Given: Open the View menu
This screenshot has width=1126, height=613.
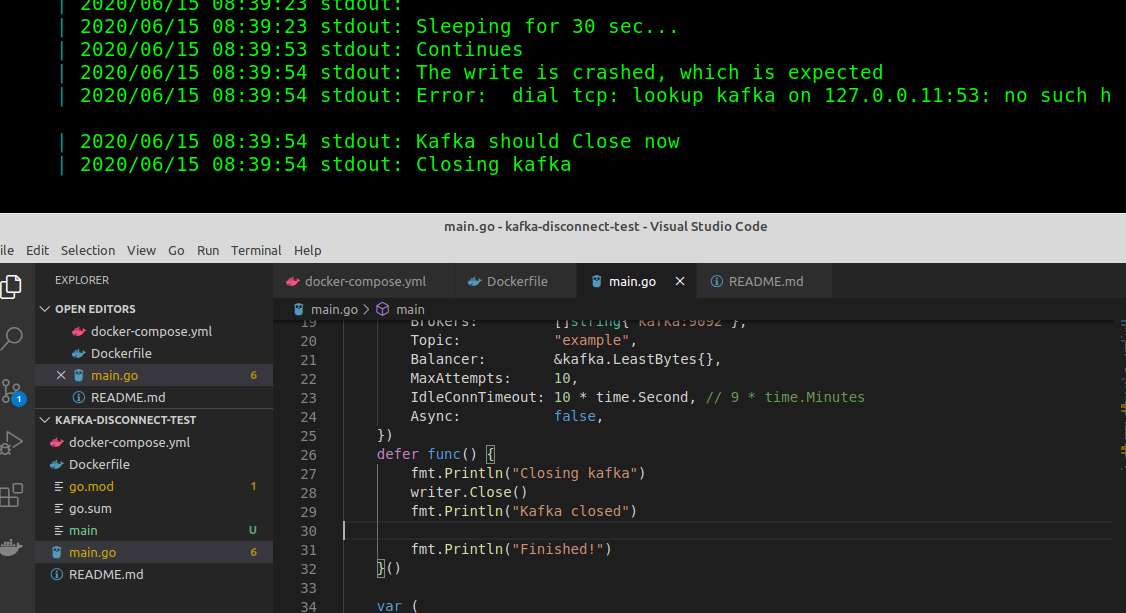Looking at the screenshot, I should coord(141,251).
